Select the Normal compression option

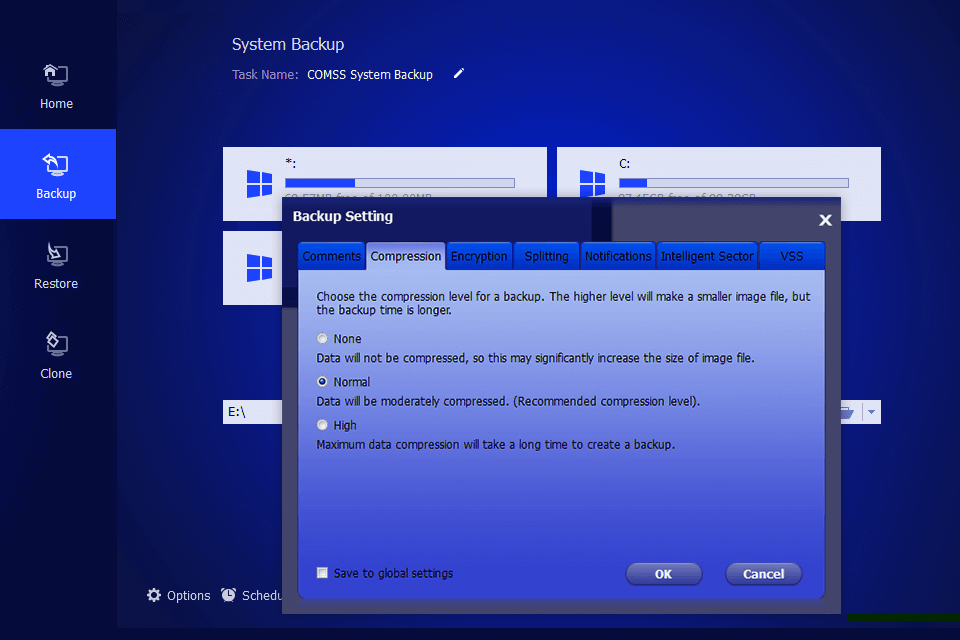click(x=322, y=382)
